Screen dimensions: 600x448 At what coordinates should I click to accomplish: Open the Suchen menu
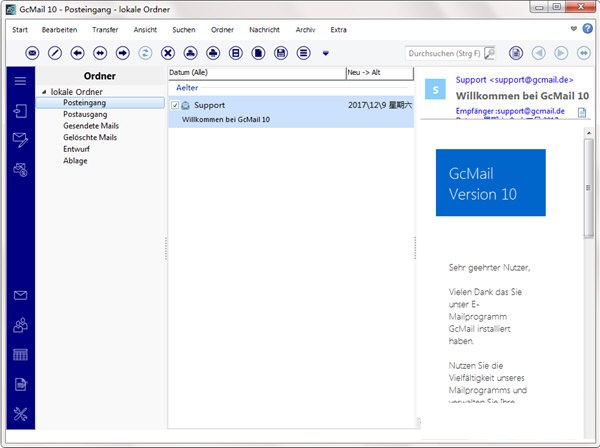pyautogui.click(x=184, y=30)
